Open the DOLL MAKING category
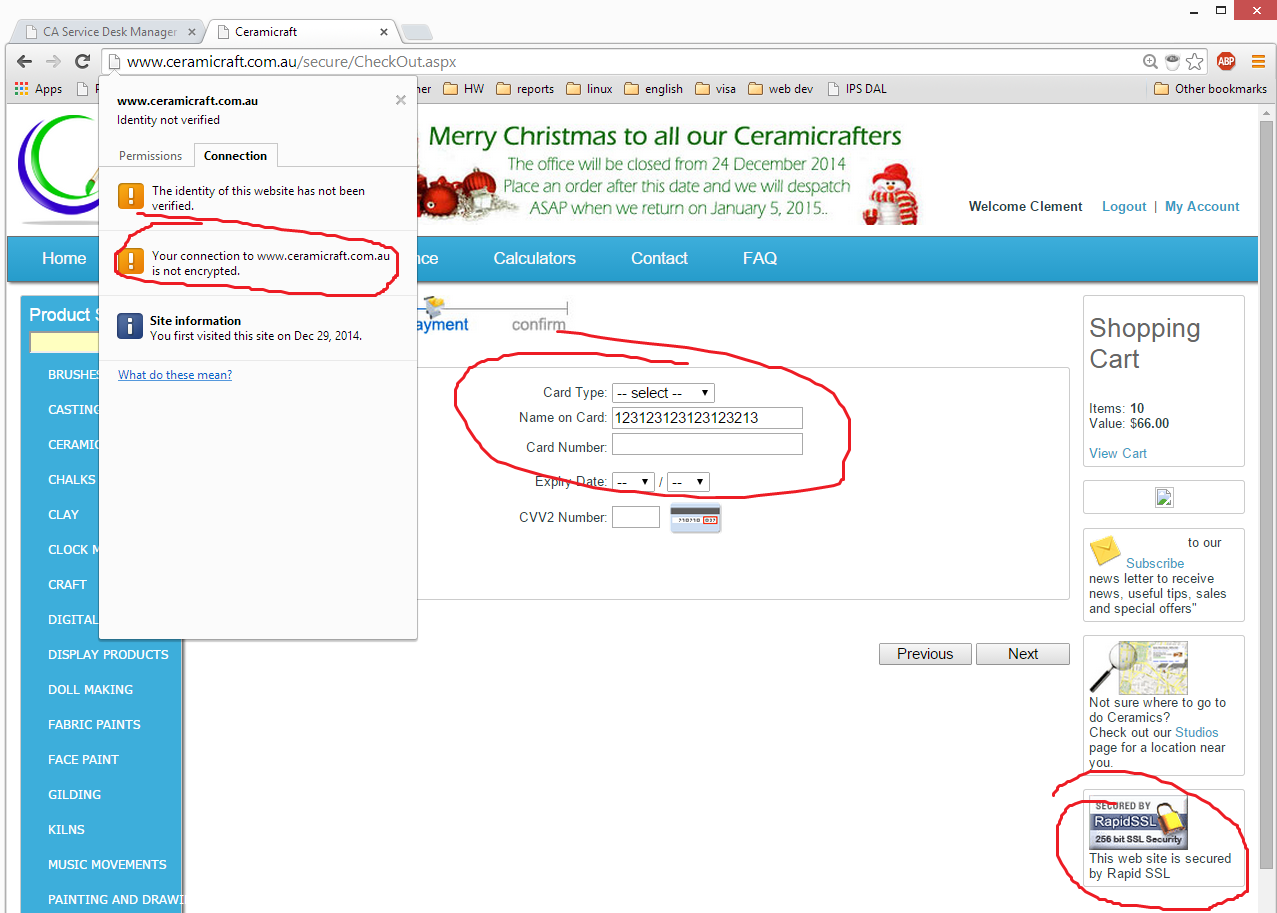 [90, 690]
